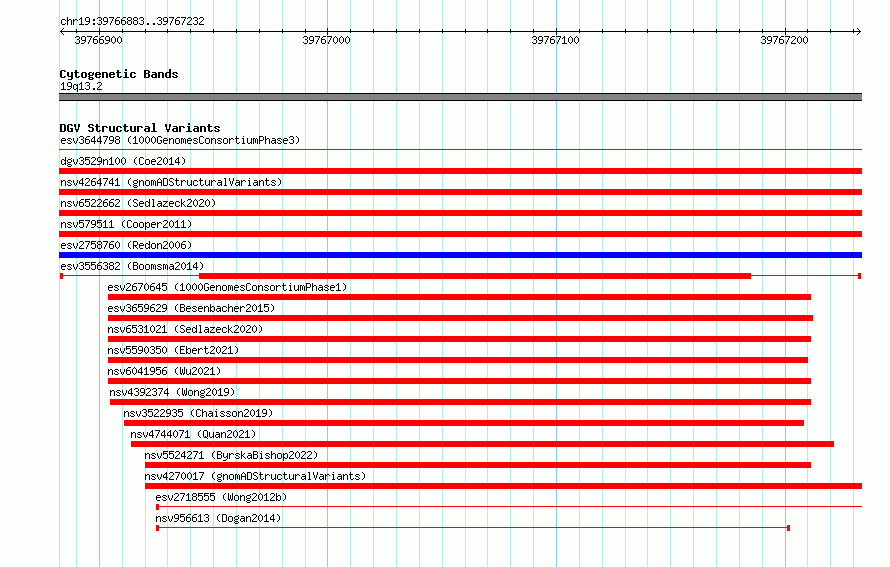Click the red bar under dgv3529n100
Screen dimensions: 890x567
coord(460,171)
